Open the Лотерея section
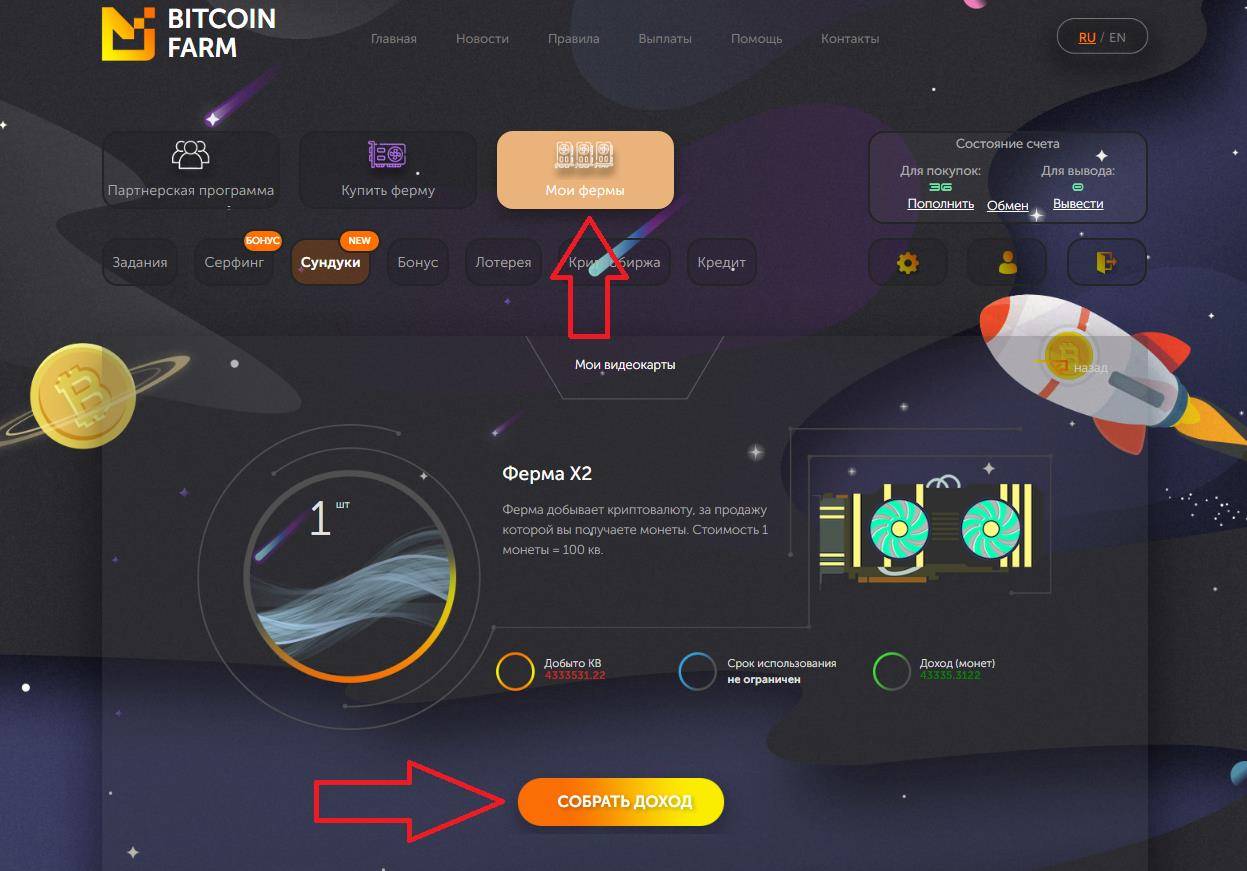Screen dimensions: 1247x871 (x=503, y=263)
